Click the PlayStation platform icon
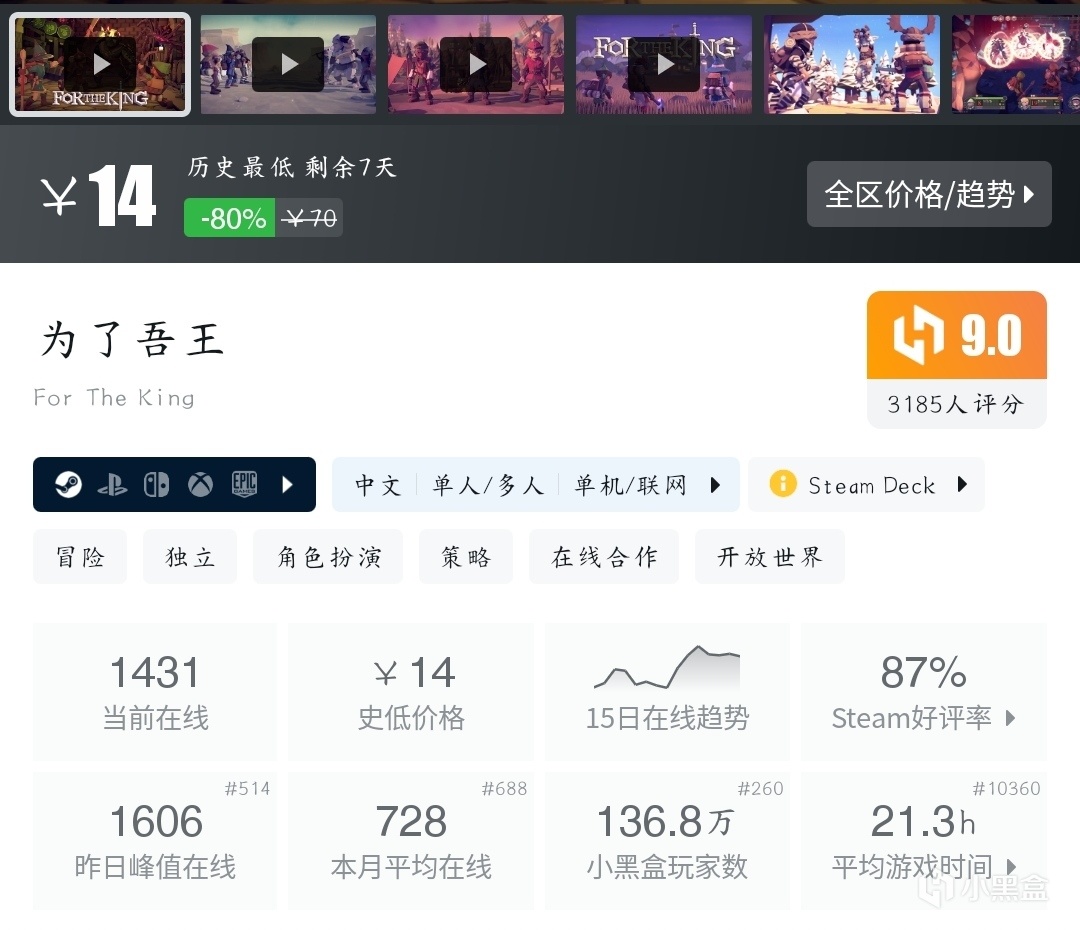The width and height of the screenshot is (1080, 930). (112, 485)
